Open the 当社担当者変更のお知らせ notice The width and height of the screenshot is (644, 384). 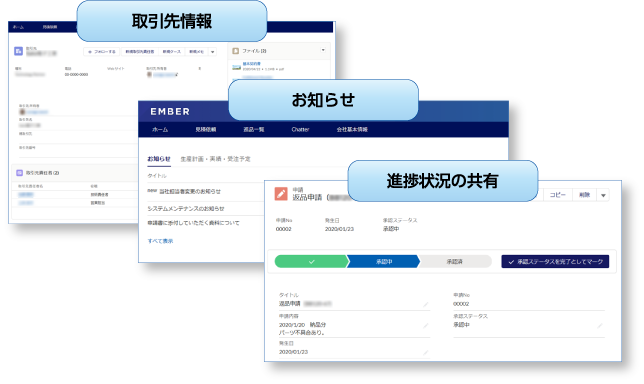190,191
